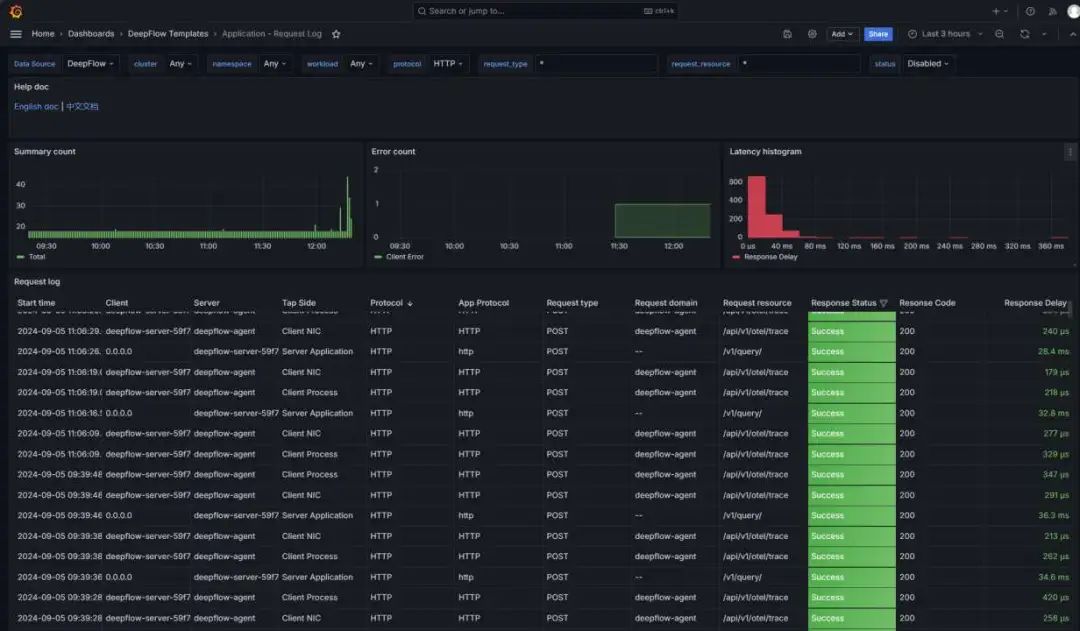Open the Grafana home logo
This screenshot has height=631, width=1080.
15,11
